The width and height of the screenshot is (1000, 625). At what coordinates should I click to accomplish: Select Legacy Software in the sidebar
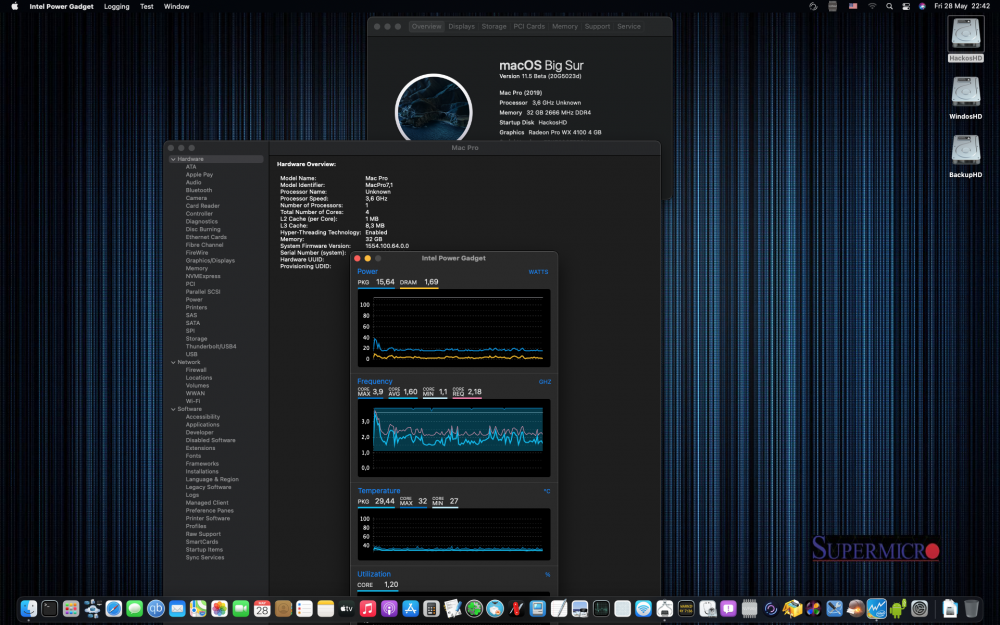(209, 487)
